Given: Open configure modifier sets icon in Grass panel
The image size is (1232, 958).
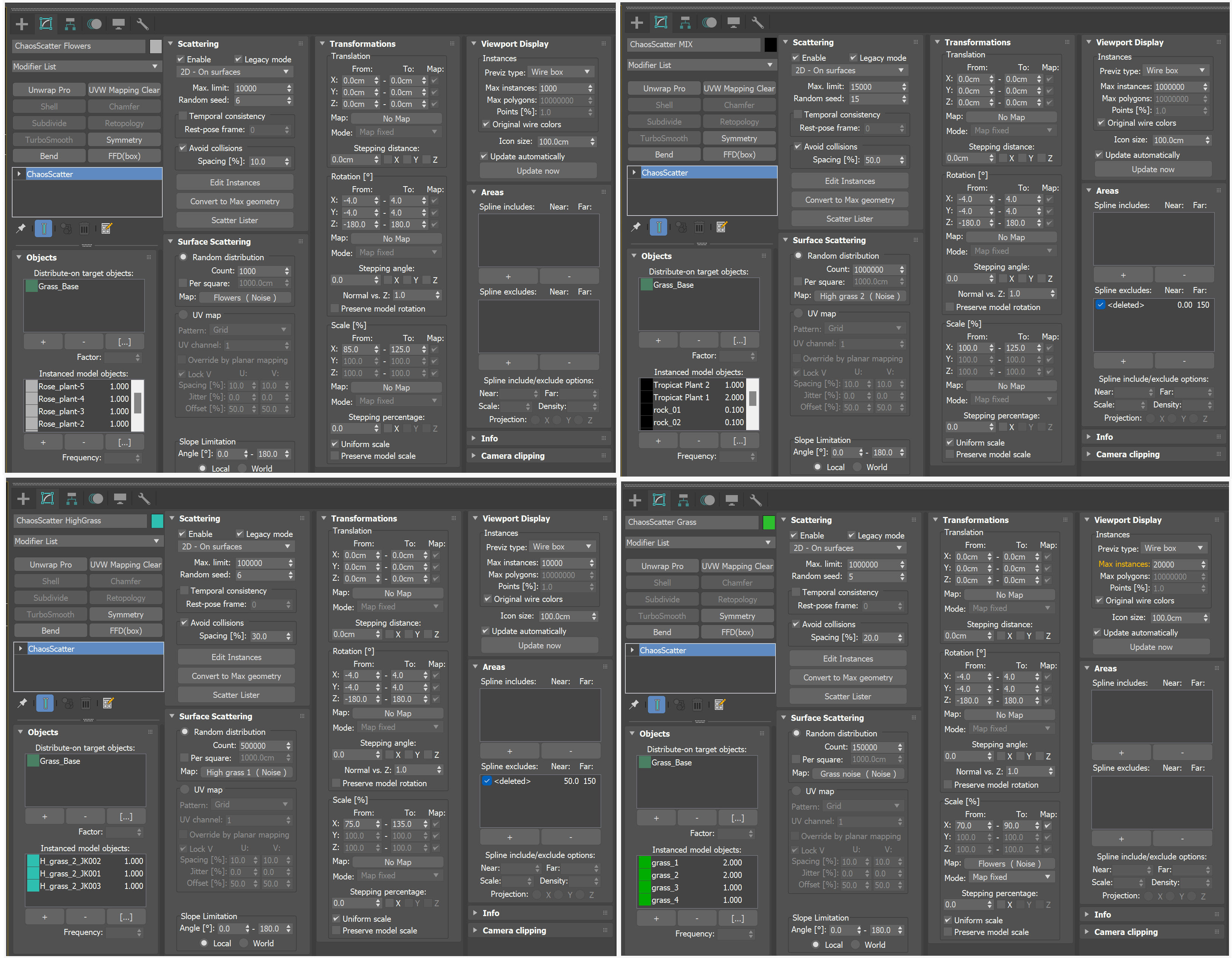Looking at the screenshot, I should click(x=719, y=705).
